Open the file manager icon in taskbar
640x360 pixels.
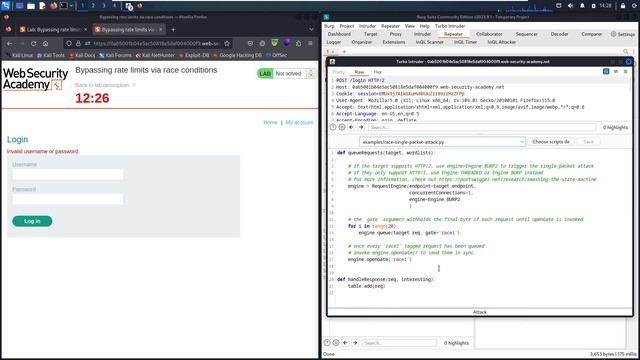31,6
